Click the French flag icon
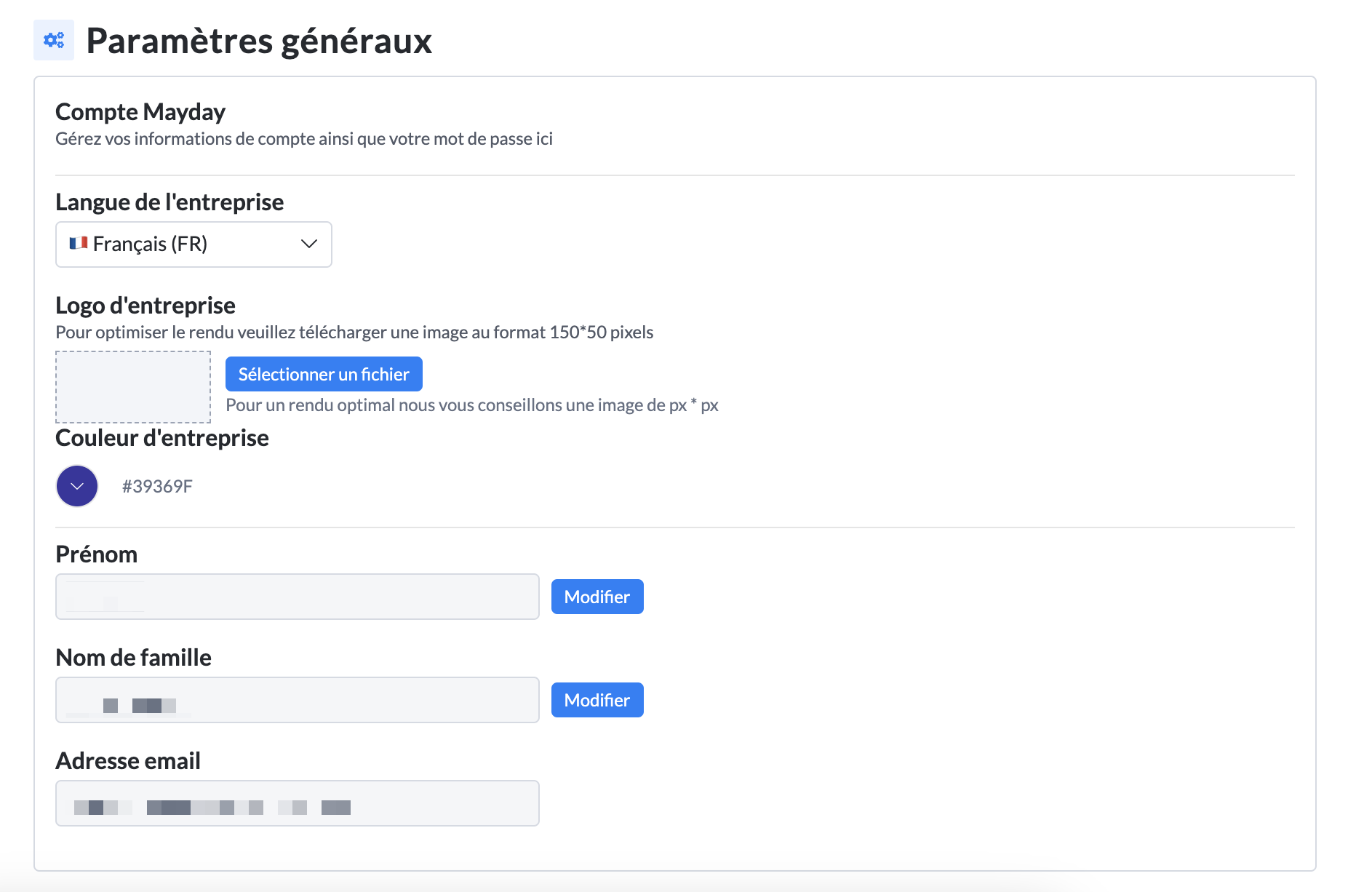The width and height of the screenshot is (1372, 892). point(79,244)
